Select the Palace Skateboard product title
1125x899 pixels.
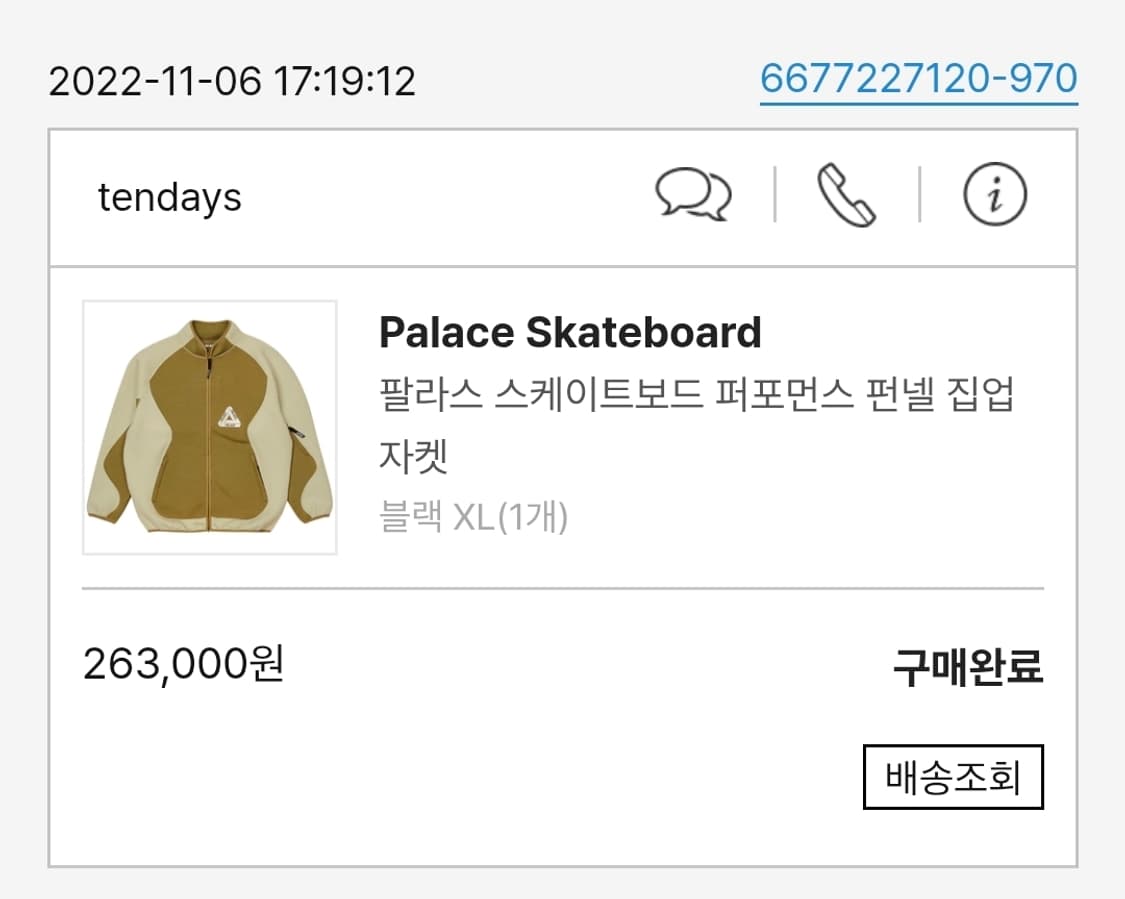570,331
